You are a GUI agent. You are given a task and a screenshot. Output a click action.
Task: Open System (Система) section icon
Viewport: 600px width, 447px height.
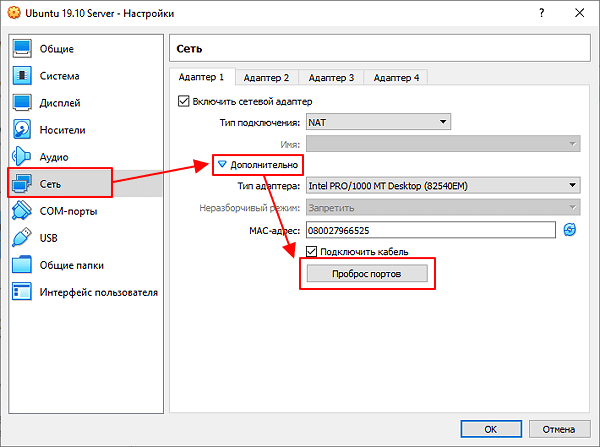click(24, 76)
